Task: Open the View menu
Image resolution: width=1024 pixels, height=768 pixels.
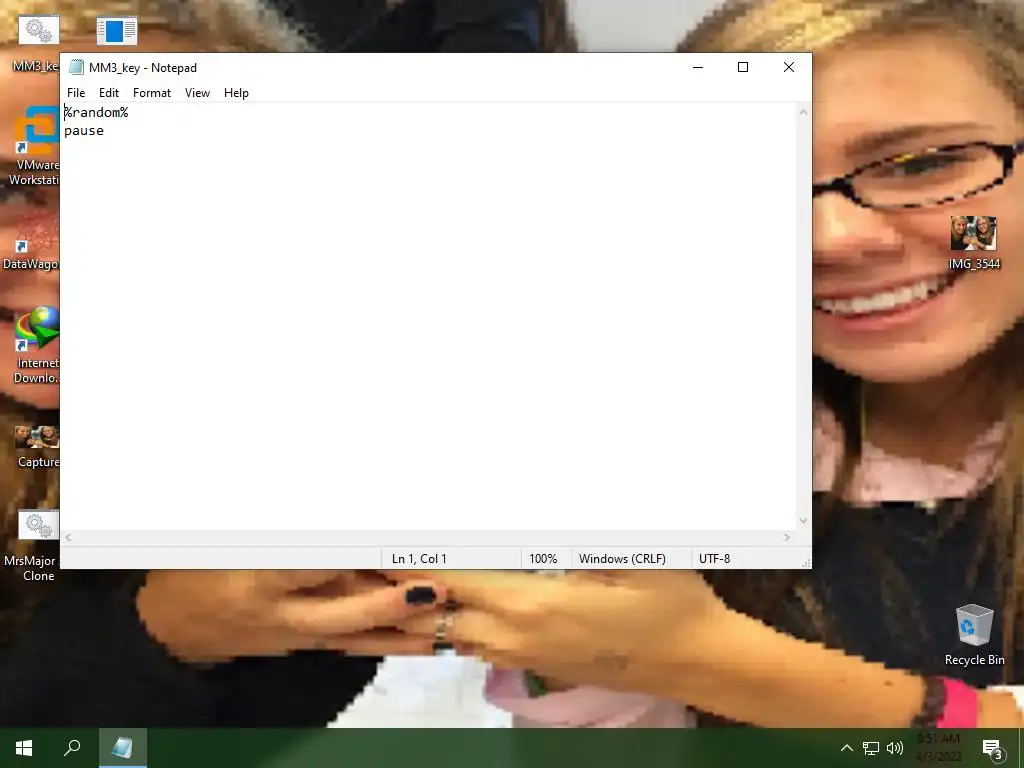Action: point(197,93)
